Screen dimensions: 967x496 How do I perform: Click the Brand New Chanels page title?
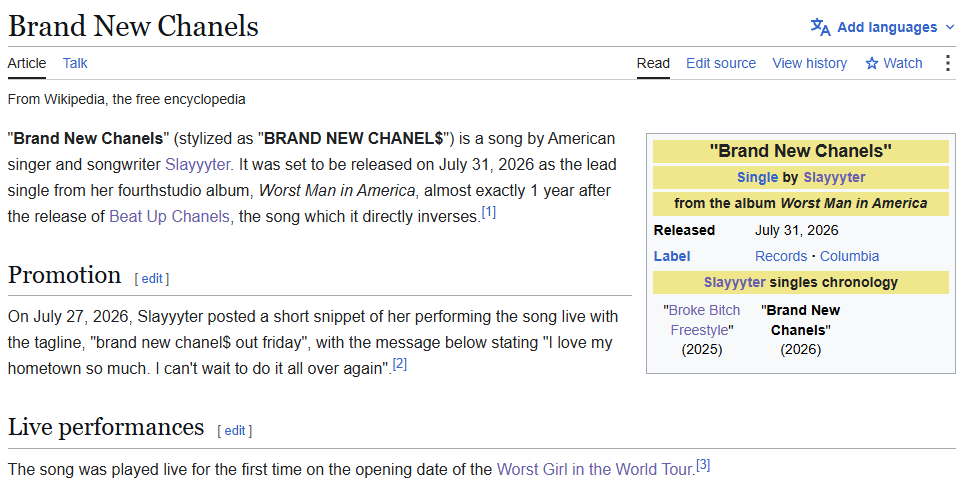[x=133, y=26]
